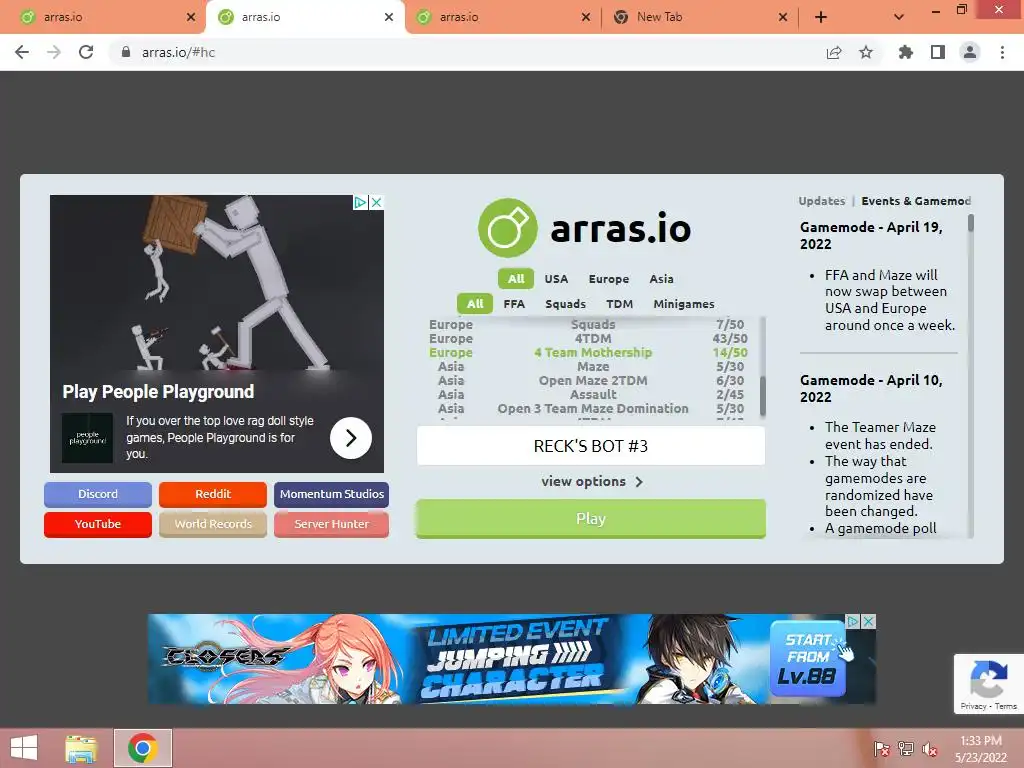Click the name field RECK'S BOT #3

pos(590,446)
